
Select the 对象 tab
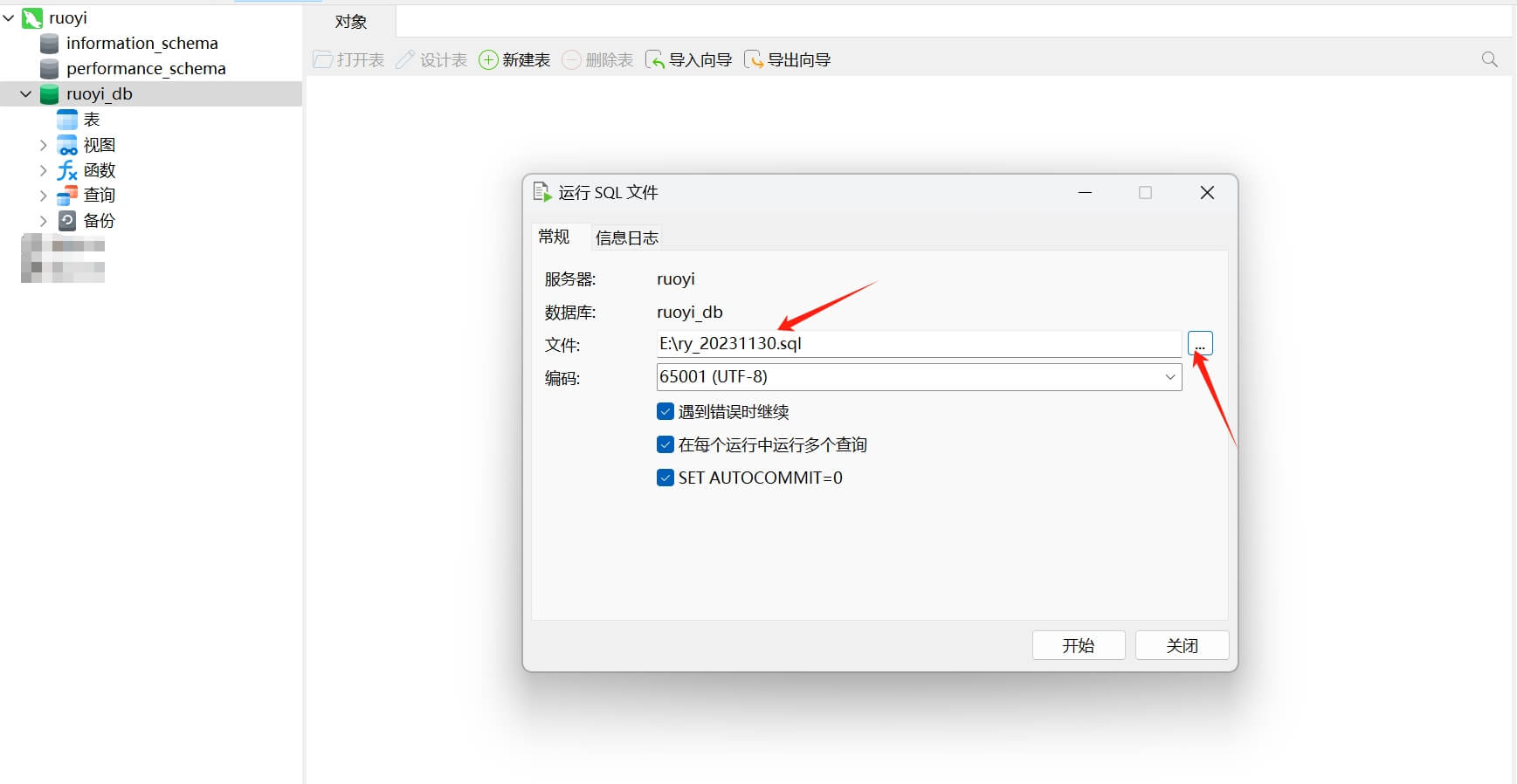point(351,22)
